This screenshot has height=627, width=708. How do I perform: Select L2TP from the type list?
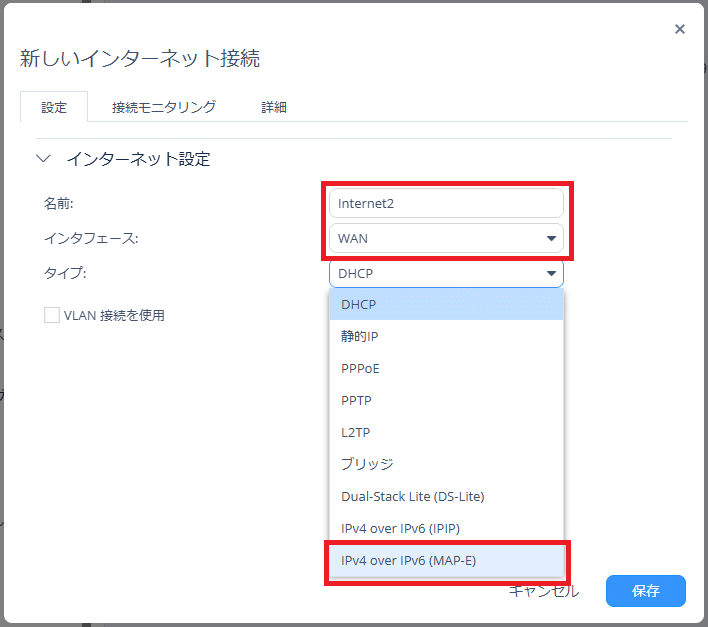[x=446, y=432]
